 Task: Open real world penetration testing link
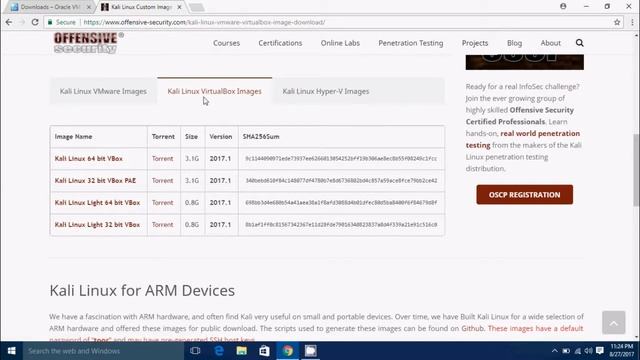(522, 139)
